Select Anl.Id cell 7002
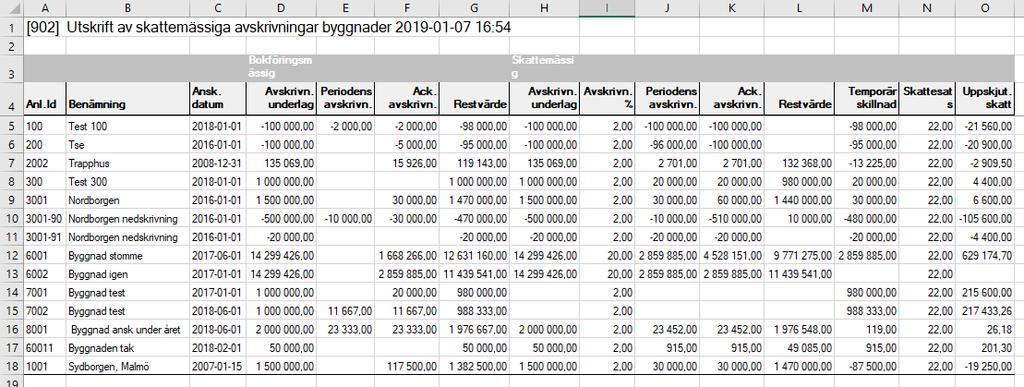This screenshot has width=1024, height=387. point(45,311)
